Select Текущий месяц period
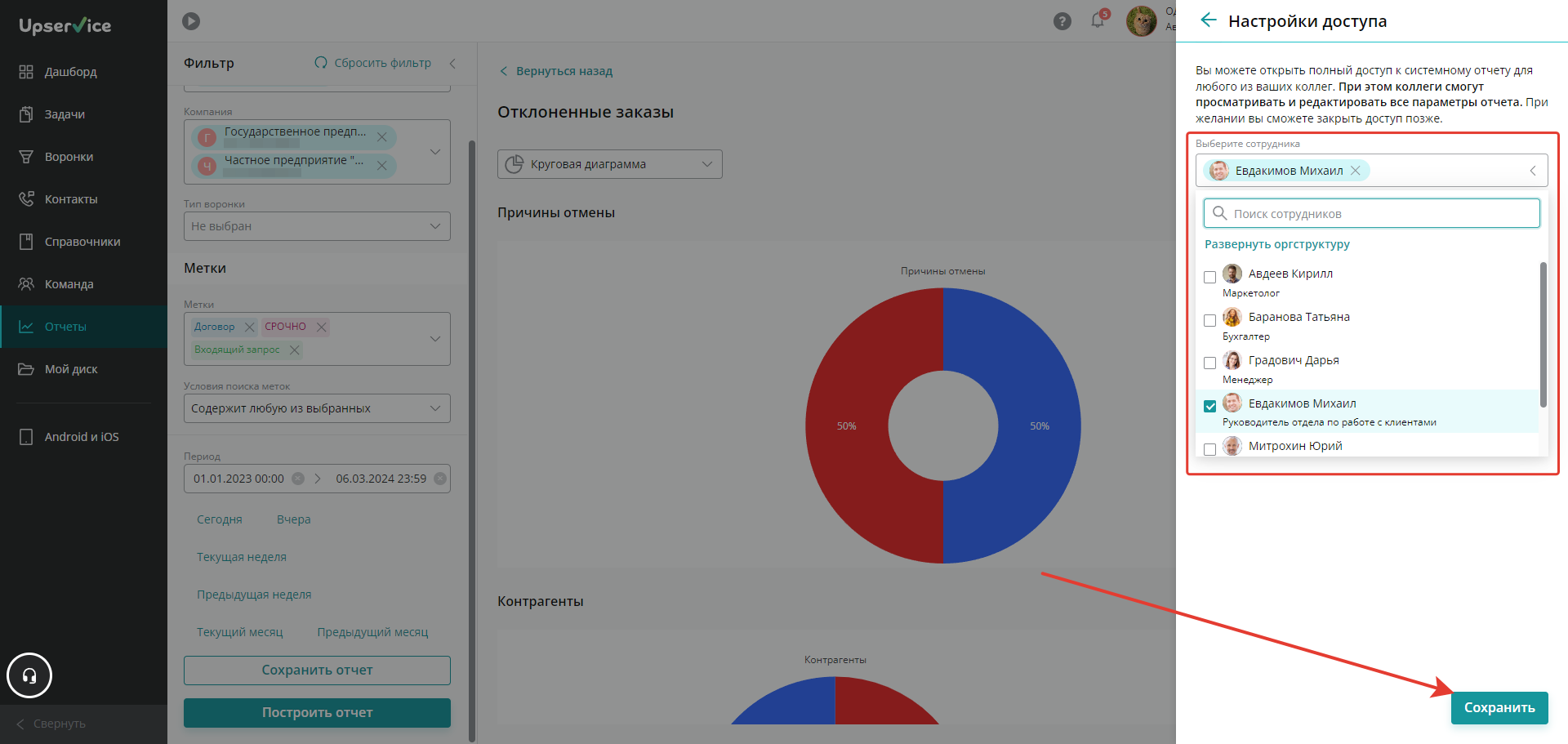The image size is (1568, 744). pyautogui.click(x=240, y=632)
